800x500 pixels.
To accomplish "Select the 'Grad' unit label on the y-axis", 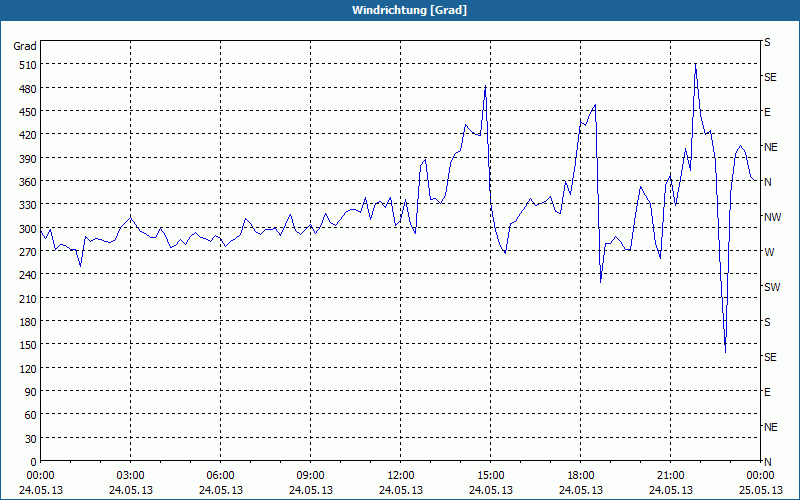I will [x=25, y=46].
